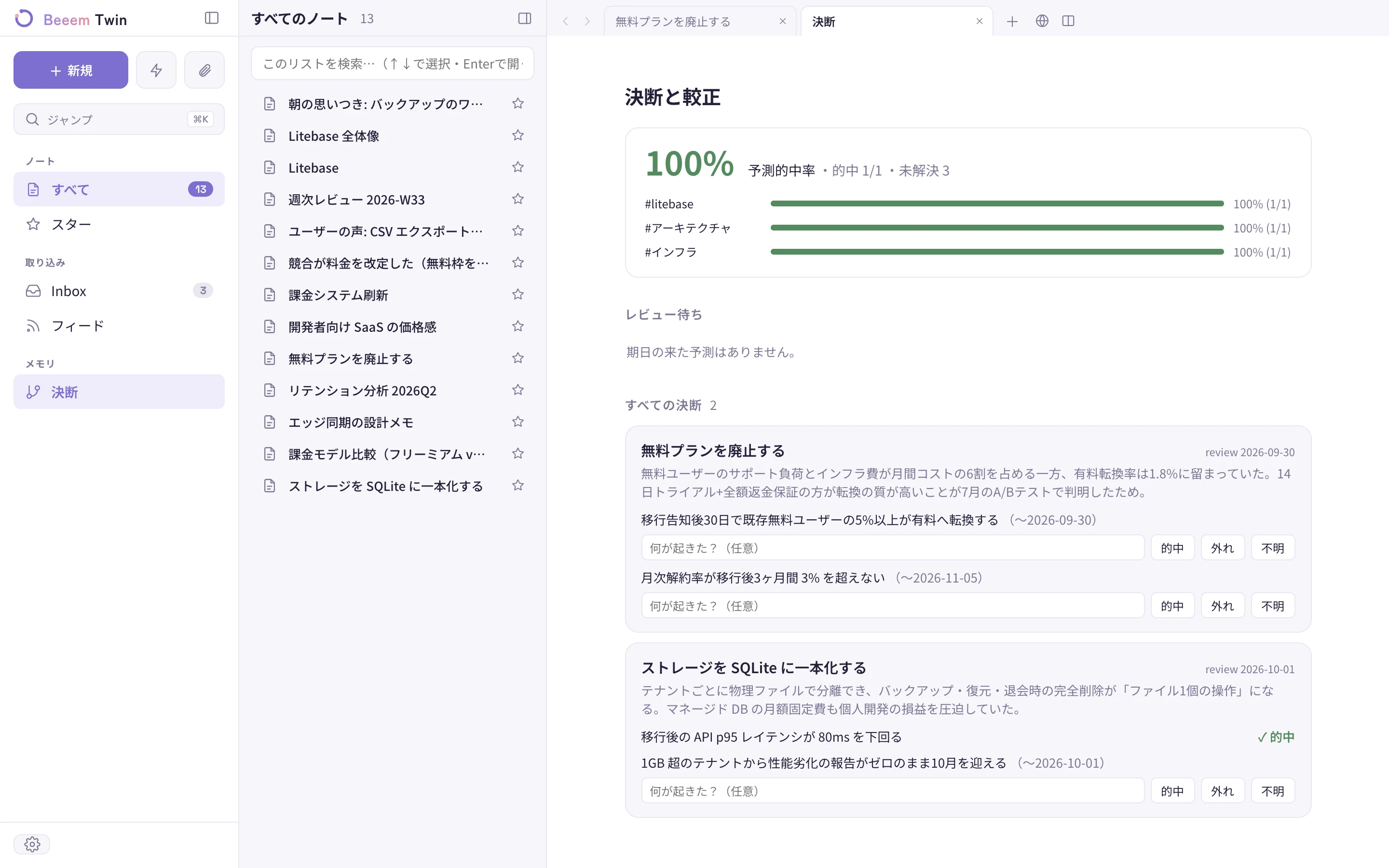Screen dimensions: 1389x868
Task: Mark 月次解約率 prediction as 不明
Action: coord(1272,606)
